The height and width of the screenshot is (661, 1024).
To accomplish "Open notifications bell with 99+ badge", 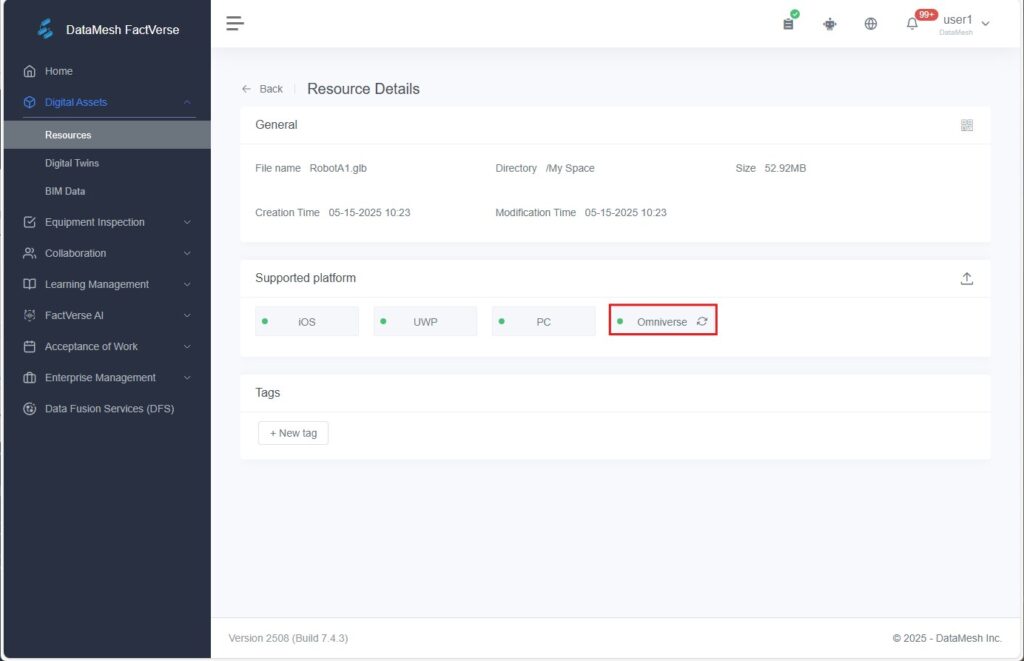I will (x=912, y=24).
